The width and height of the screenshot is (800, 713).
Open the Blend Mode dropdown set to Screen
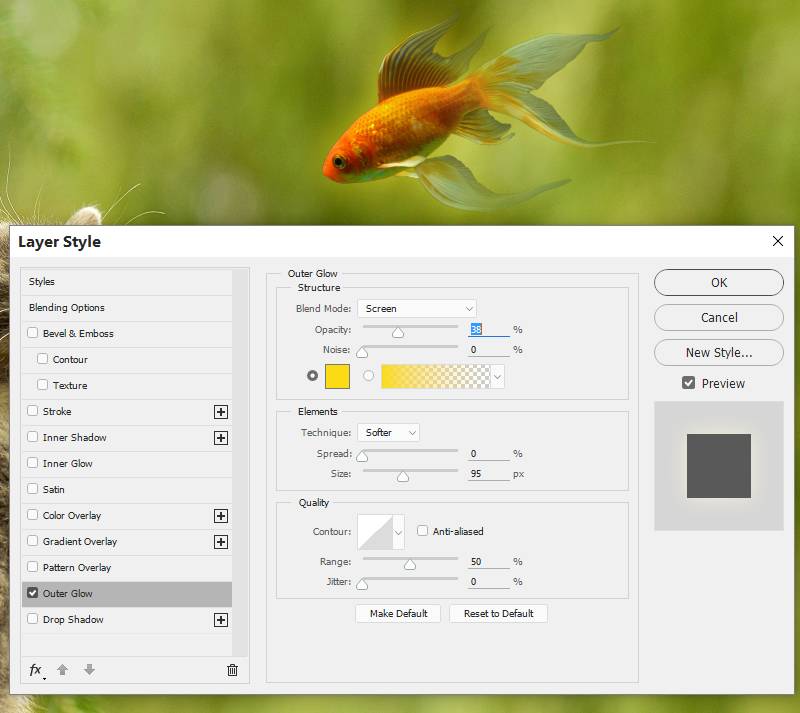pos(417,309)
